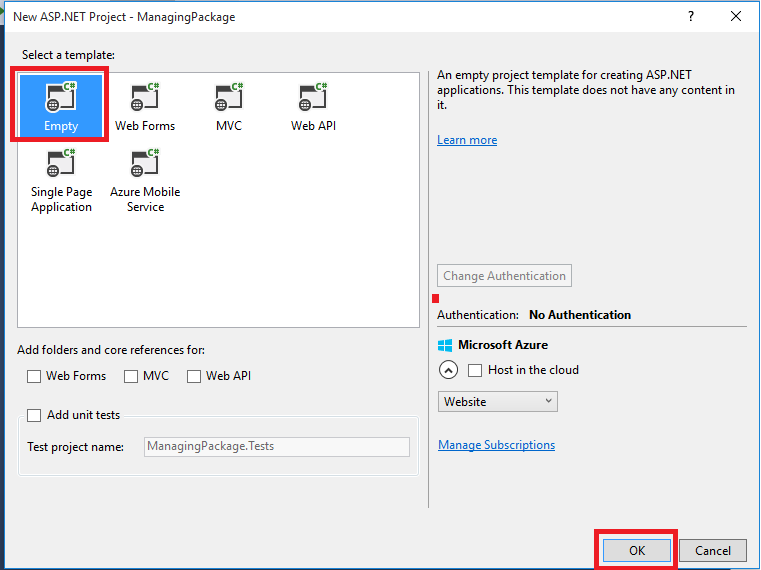Viewport: 761px width, 570px height.
Task: Enable the MVC core references checkbox
Action: click(131, 376)
